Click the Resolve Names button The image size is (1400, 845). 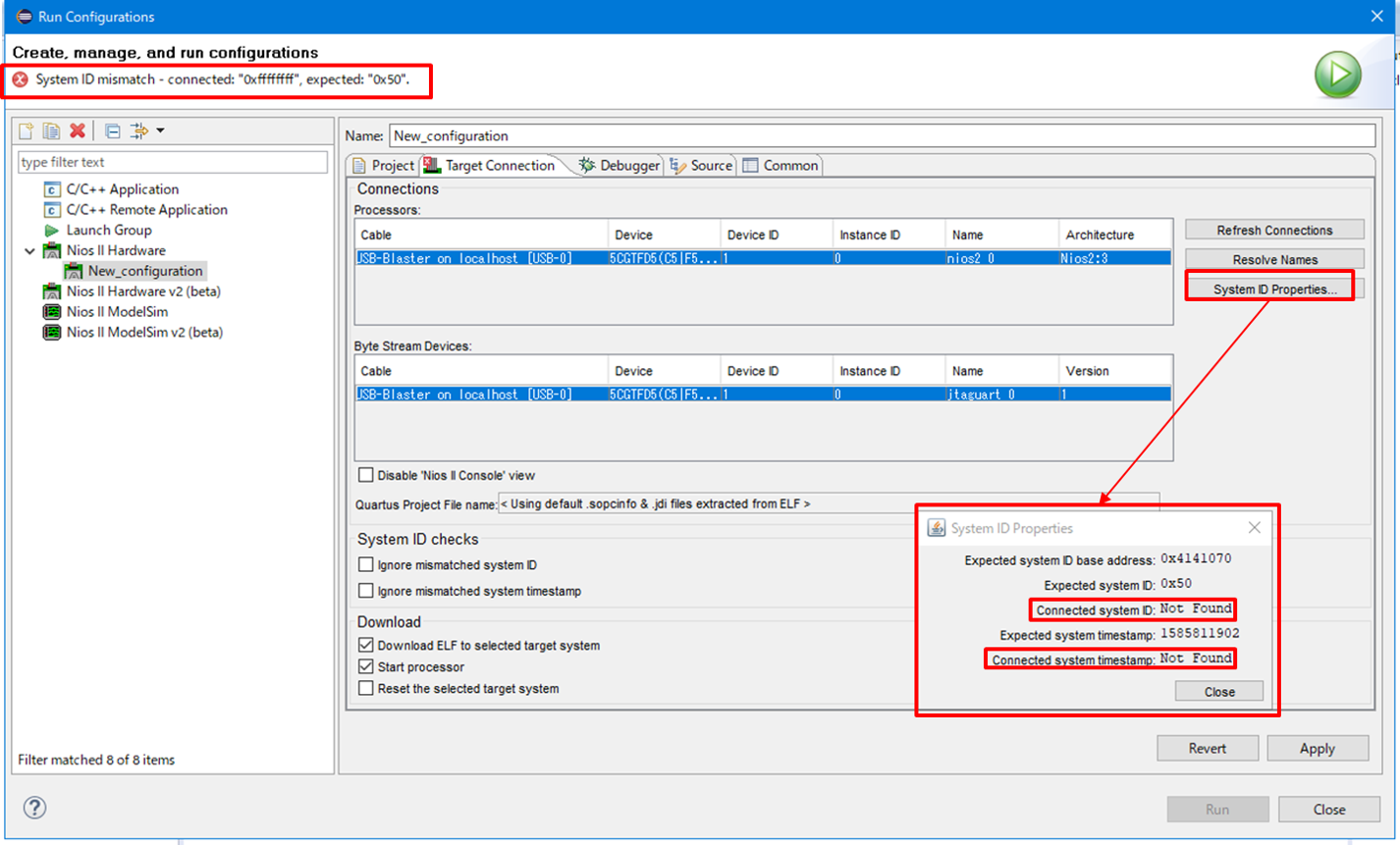coord(1274,259)
